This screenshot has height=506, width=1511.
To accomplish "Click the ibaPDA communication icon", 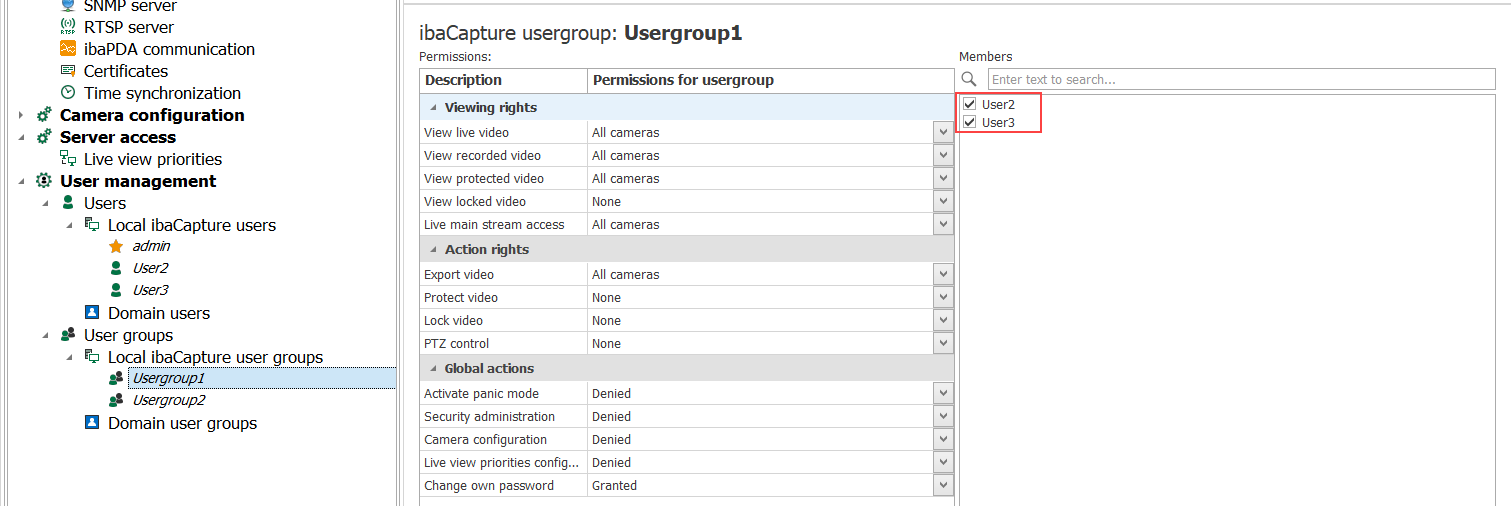I will click(x=68, y=49).
